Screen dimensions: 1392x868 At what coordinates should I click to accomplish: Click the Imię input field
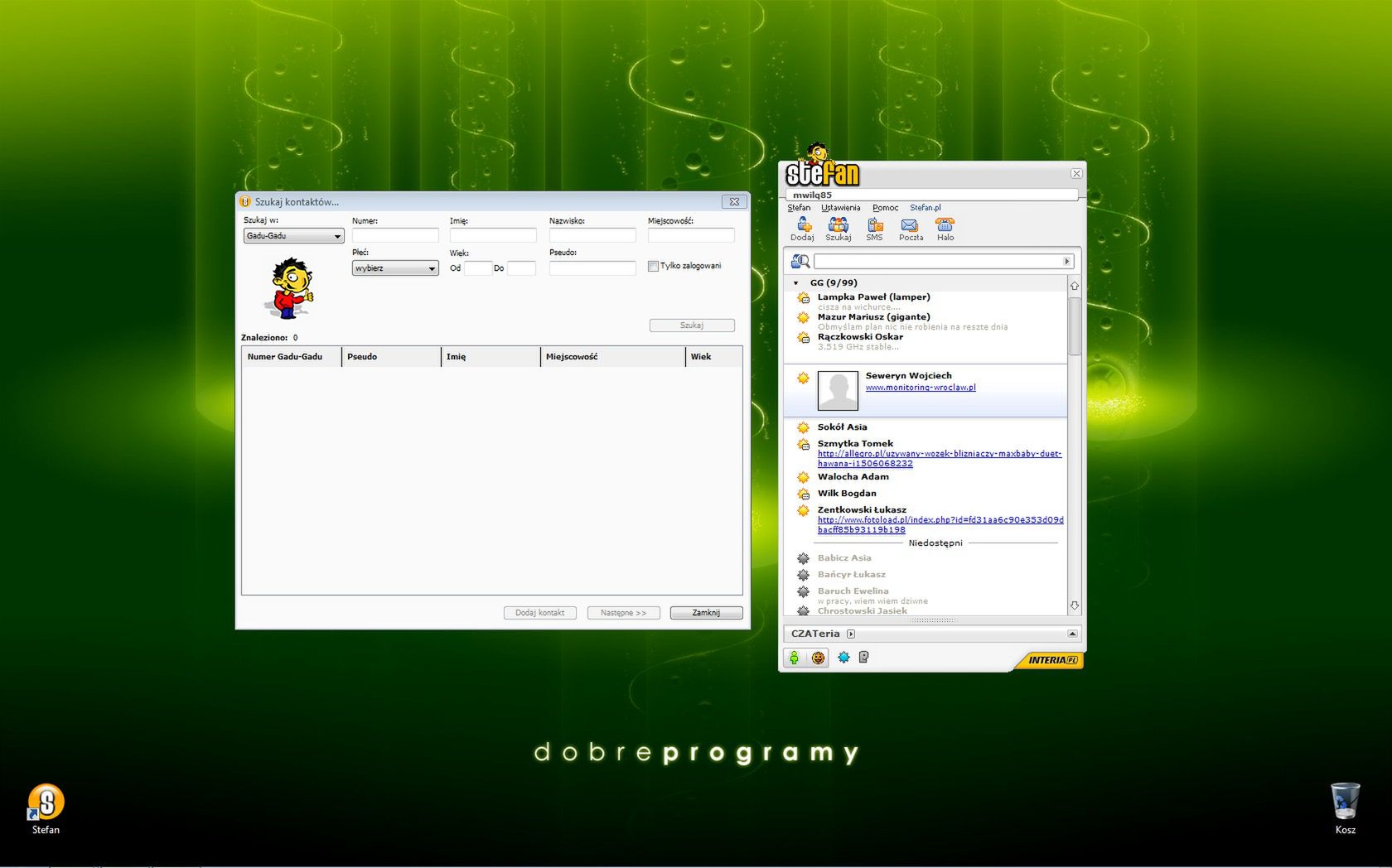[493, 235]
